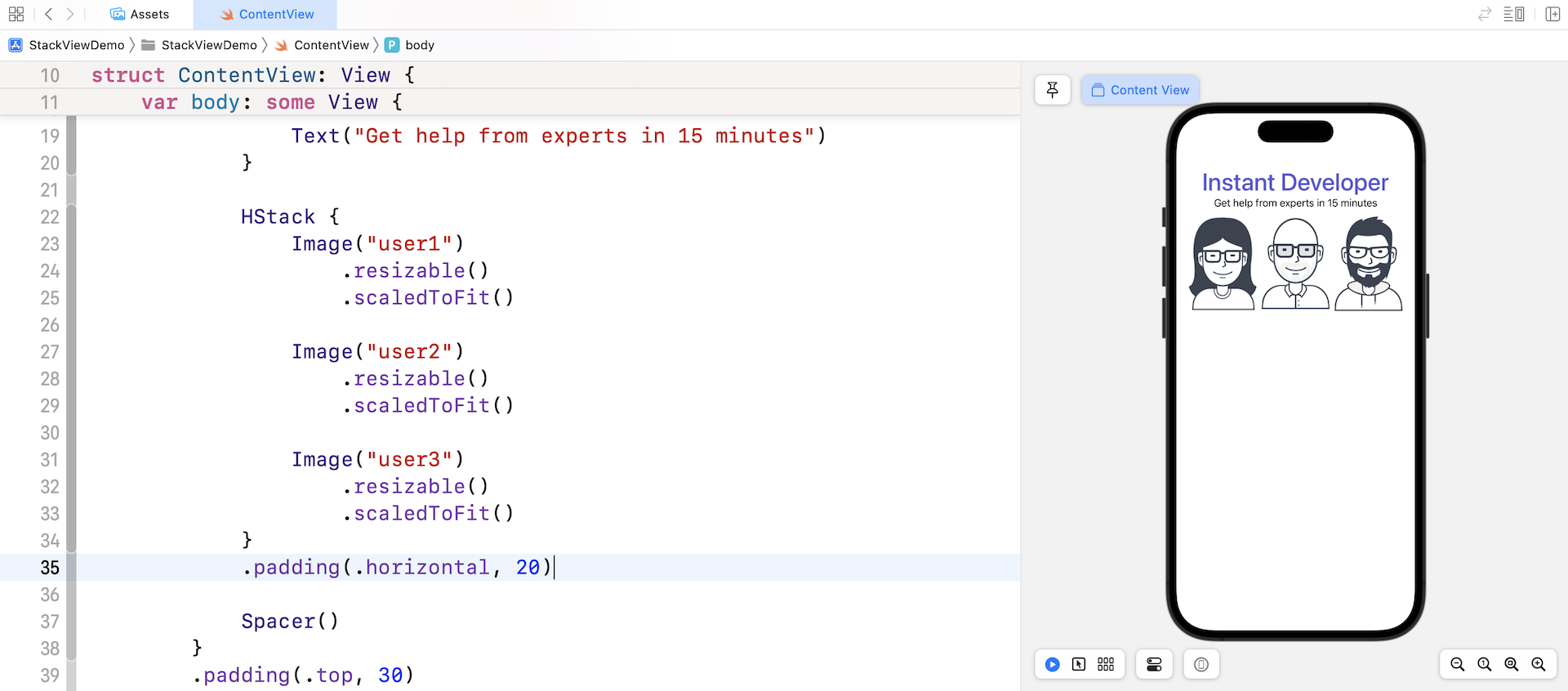Image resolution: width=1568 pixels, height=691 pixels.
Task: Zoom preview to fit
Action: [1512, 664]
